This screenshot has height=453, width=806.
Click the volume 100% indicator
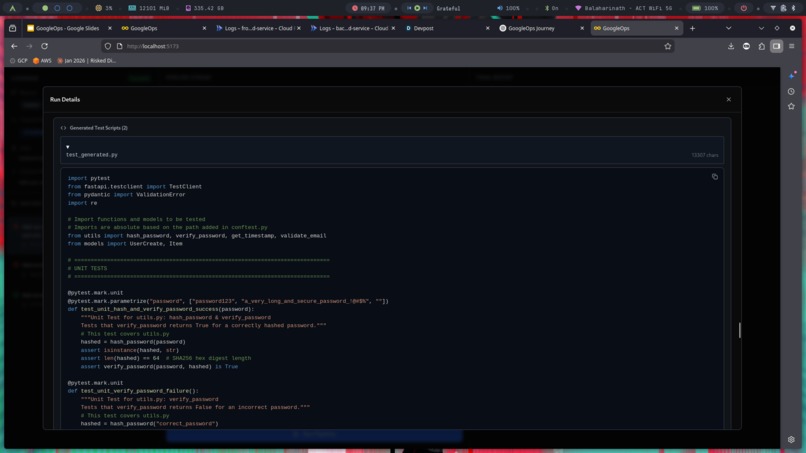coord(508,8)
